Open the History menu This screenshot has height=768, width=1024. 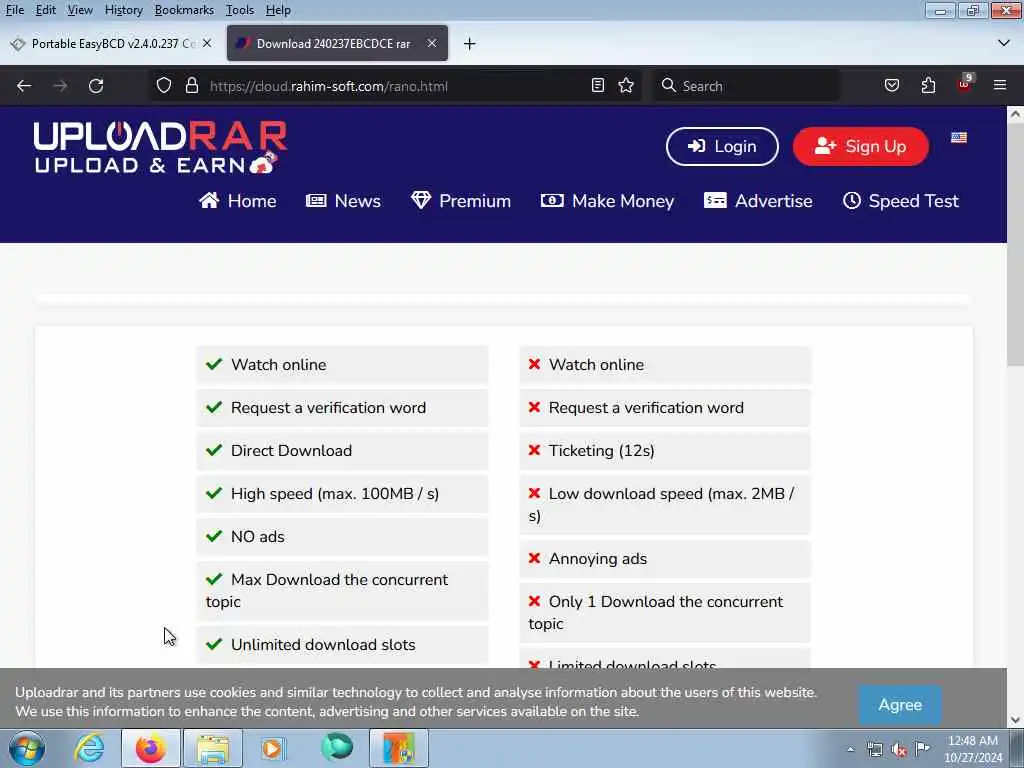[123, 10]
